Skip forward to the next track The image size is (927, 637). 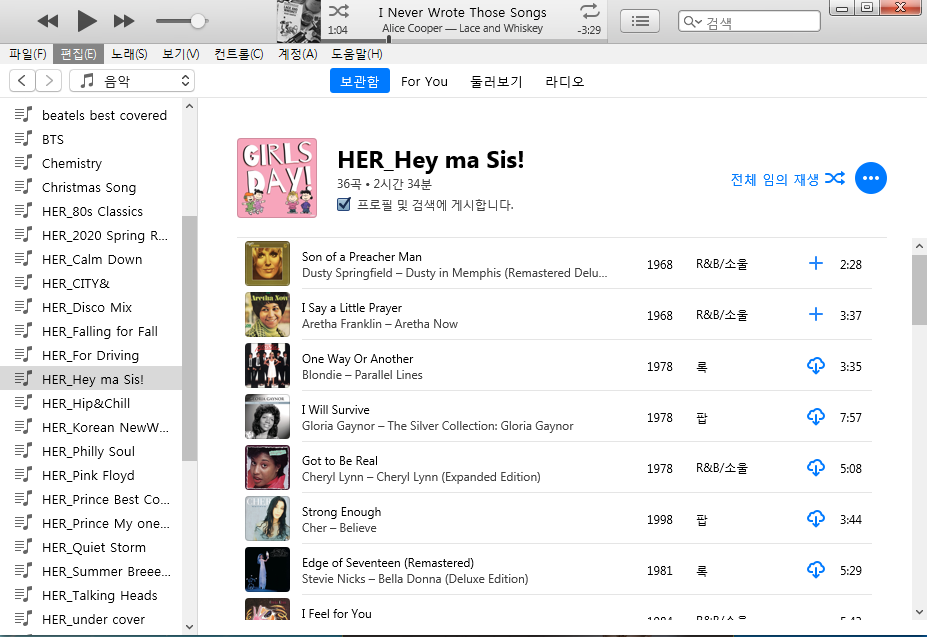[x=124, y=21]
